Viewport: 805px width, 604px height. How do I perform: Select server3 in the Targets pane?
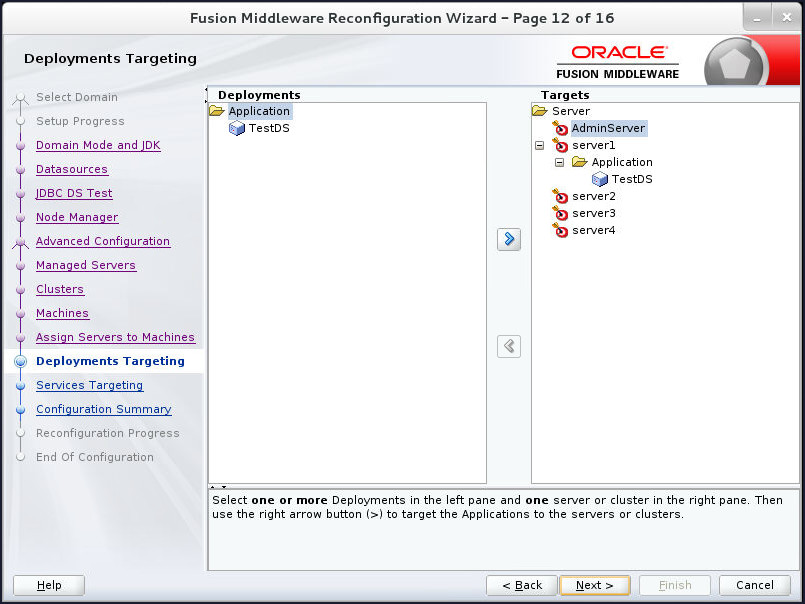pyautogui.click(x=593, y=213)
